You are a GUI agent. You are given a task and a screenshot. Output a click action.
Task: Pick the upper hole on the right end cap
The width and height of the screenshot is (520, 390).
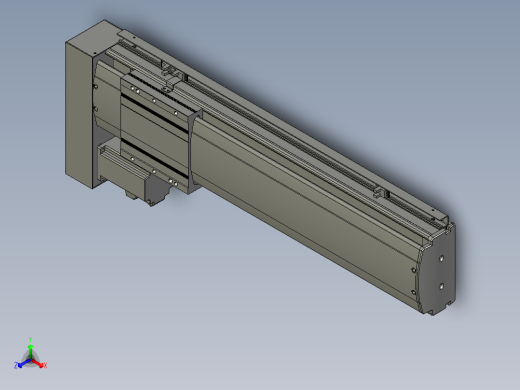coord(442,258)
